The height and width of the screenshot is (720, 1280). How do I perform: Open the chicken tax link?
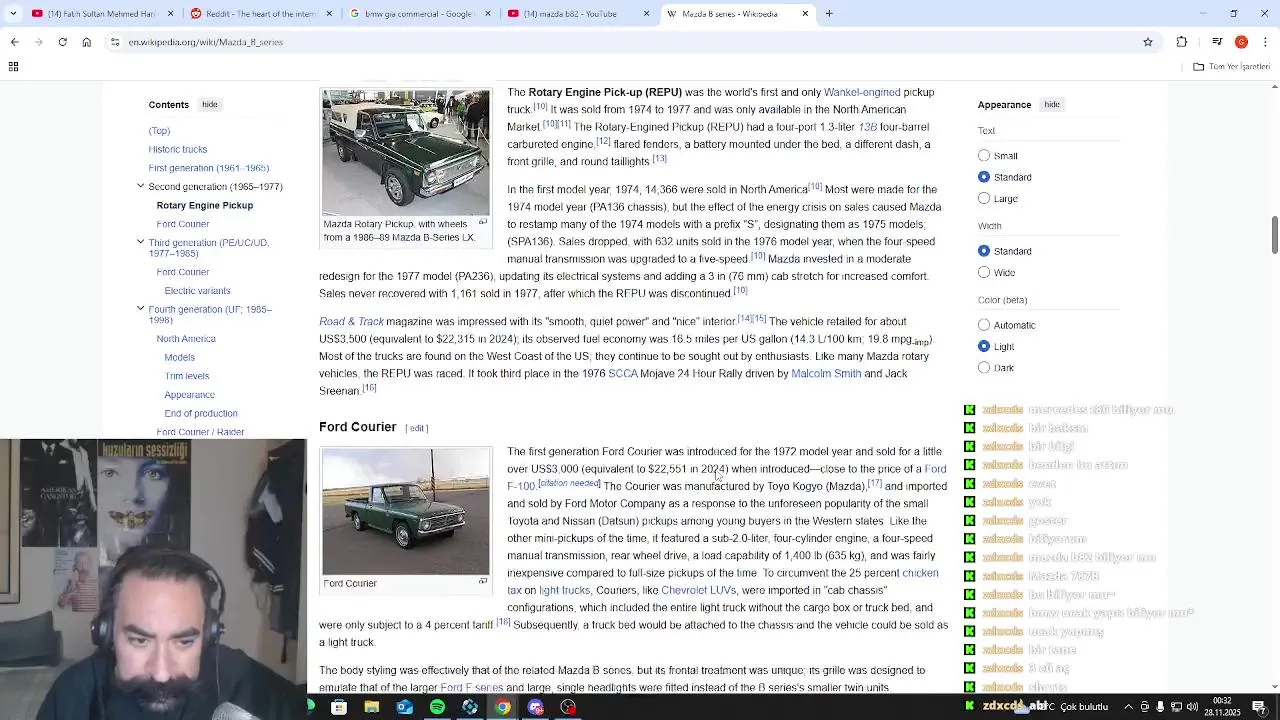coord(920,573)
